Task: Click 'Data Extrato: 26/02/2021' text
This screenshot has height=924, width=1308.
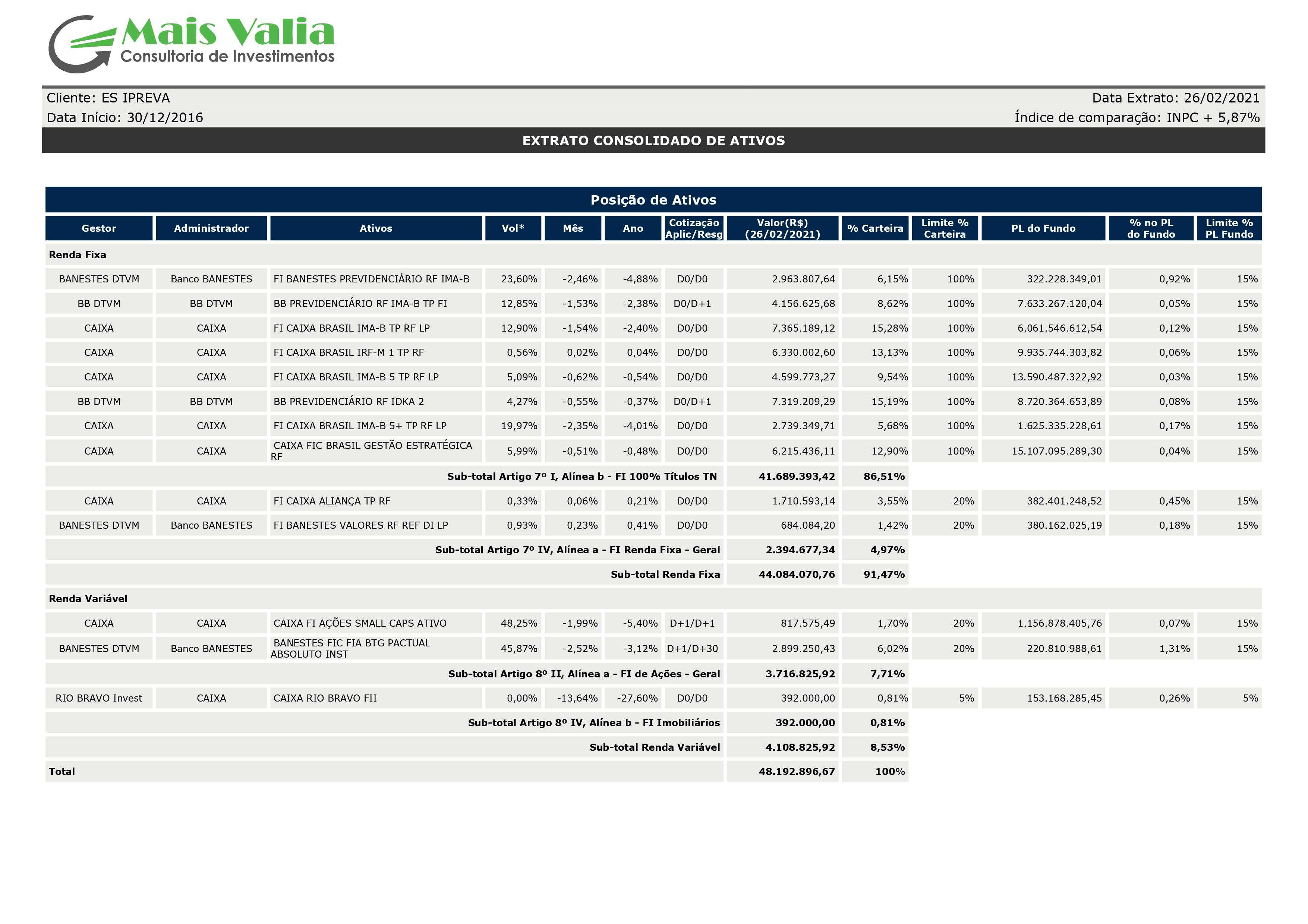Action: point(1176,98)
